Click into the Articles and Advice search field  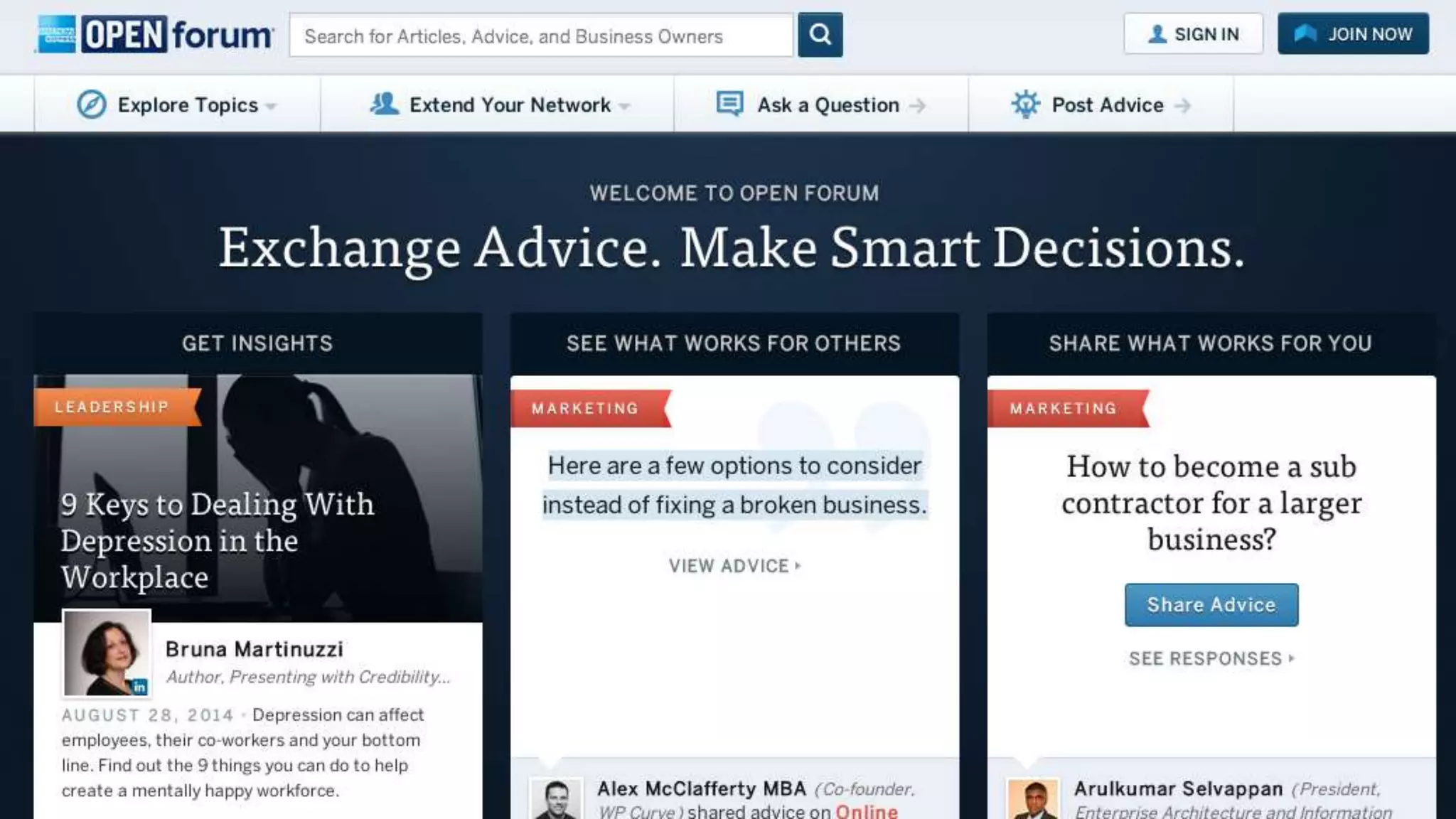pos(540,36)
